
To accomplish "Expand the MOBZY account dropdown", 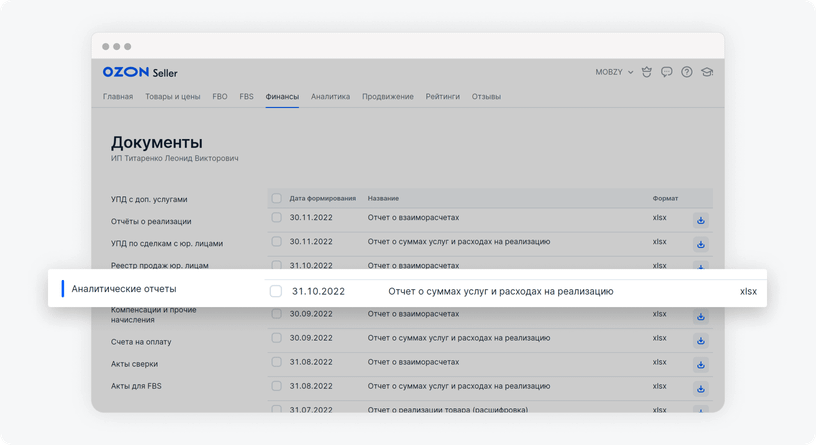I will (614, 72).
